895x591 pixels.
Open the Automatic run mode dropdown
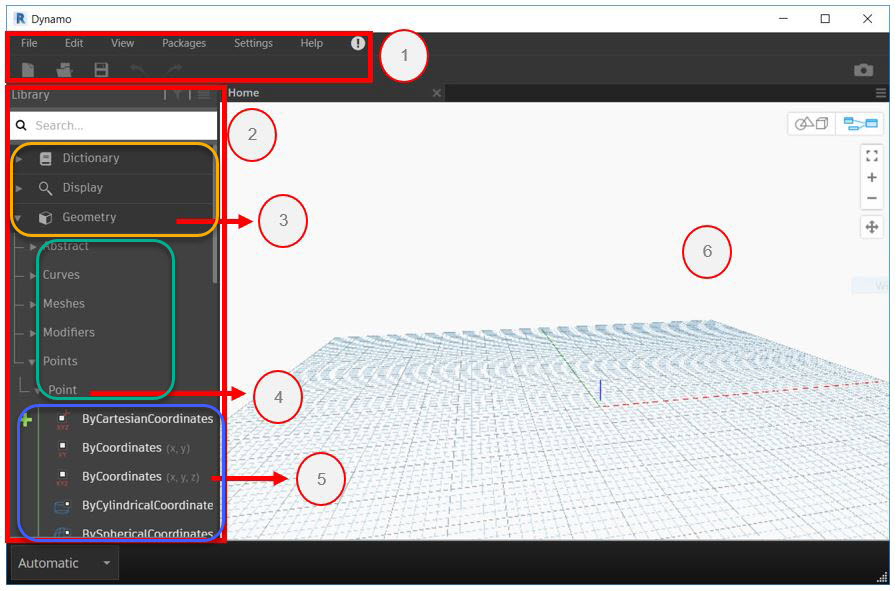(x=64, y=563)
